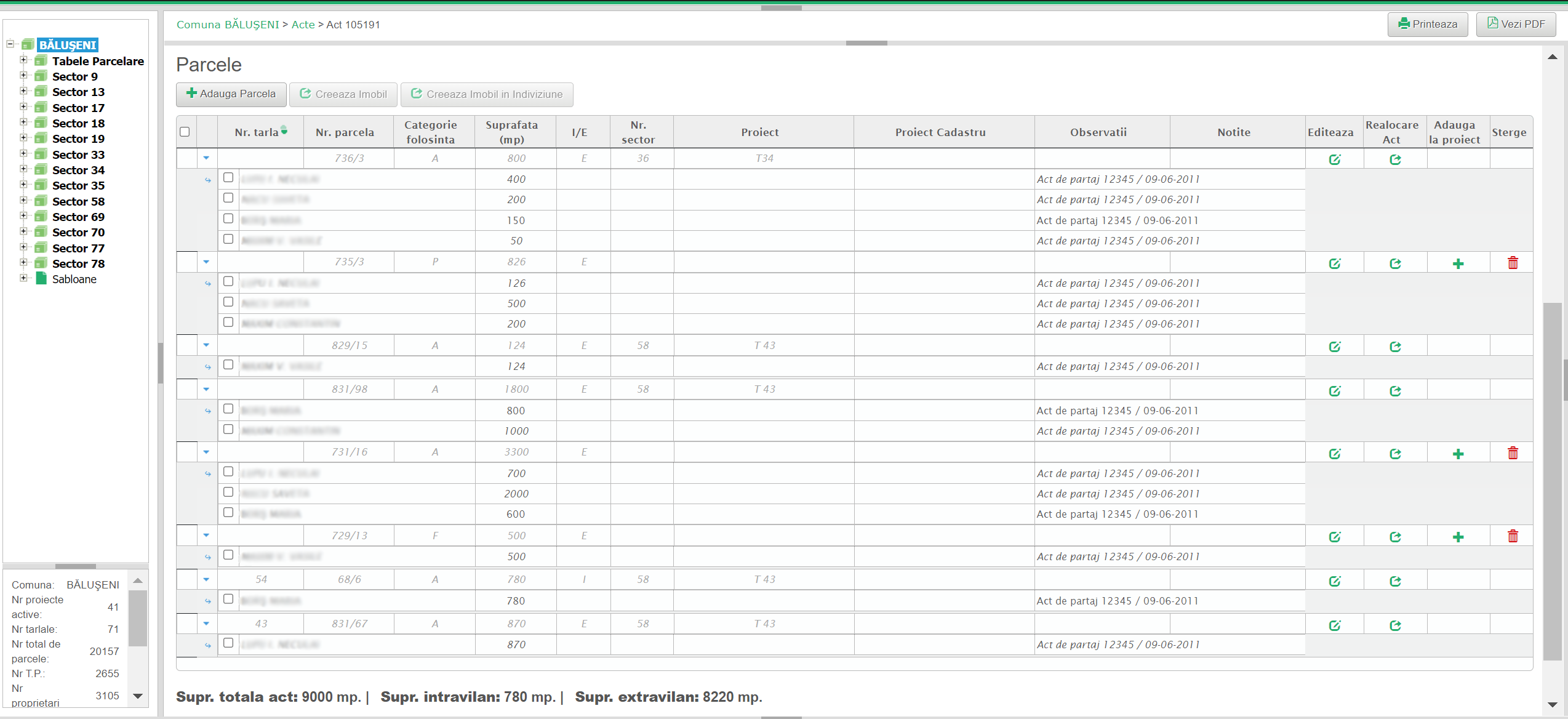
Task: Check the owner row with 400 mp
Action: click(228, 178)
